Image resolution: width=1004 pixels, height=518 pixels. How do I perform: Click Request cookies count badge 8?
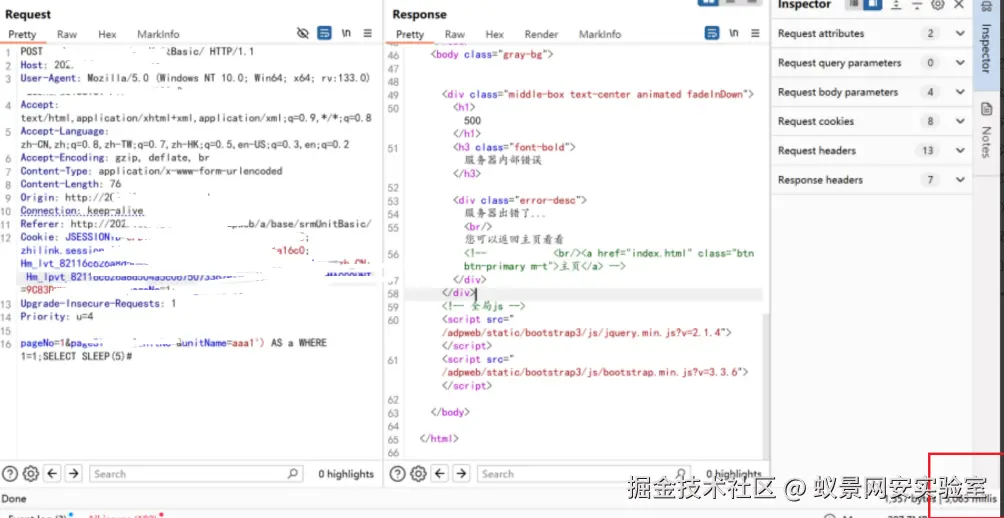tap(930, 121)
